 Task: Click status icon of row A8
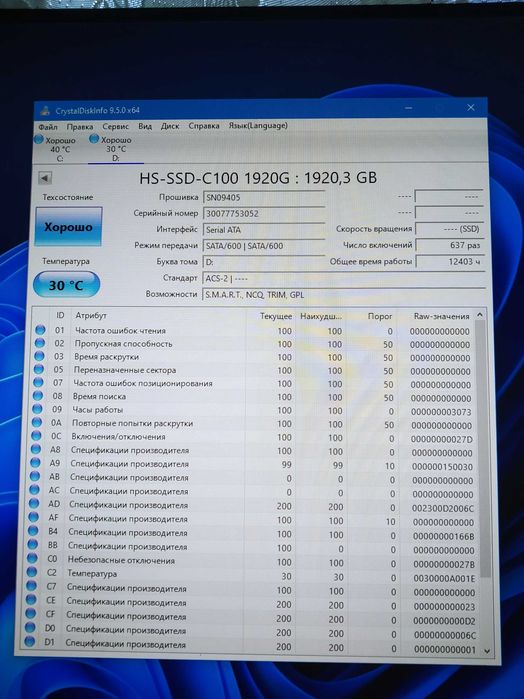click(x=36, y=449)
